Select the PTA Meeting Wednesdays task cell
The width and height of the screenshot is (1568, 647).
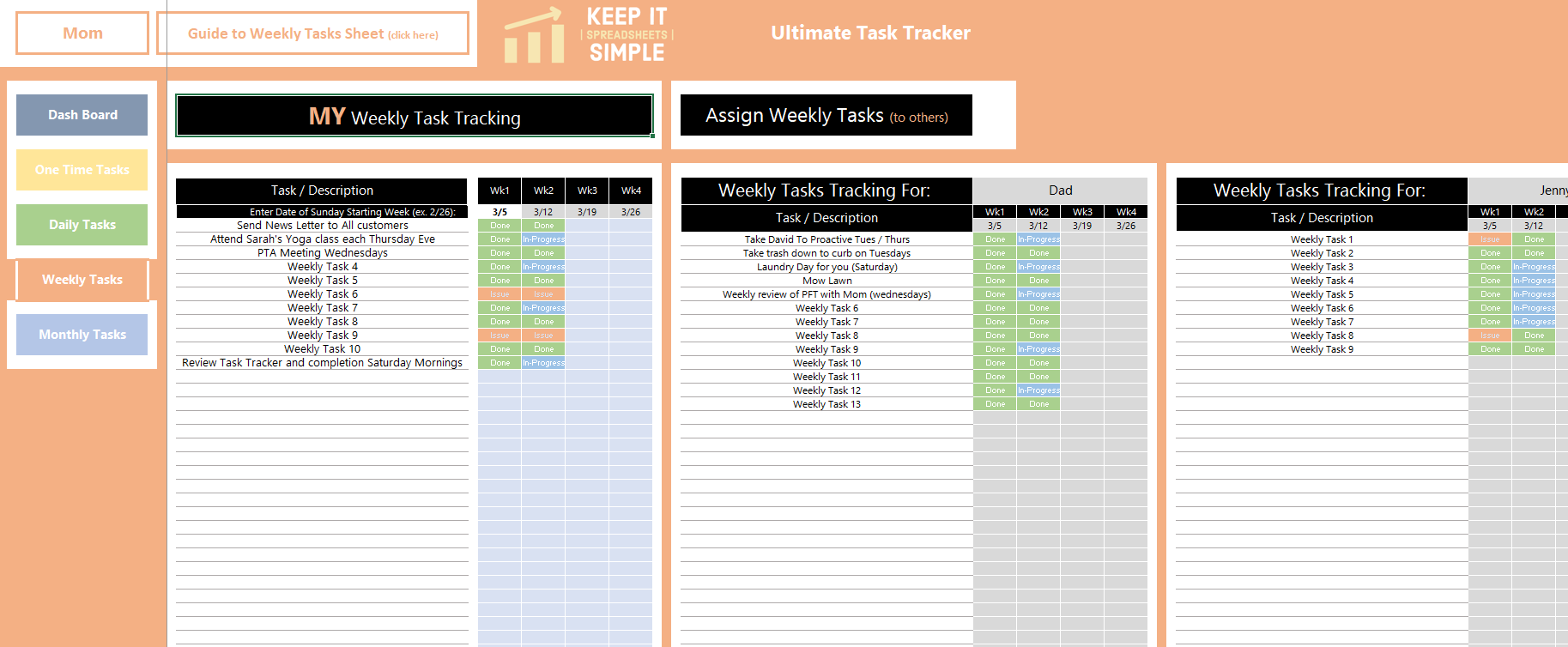click(x=322, y=253)
